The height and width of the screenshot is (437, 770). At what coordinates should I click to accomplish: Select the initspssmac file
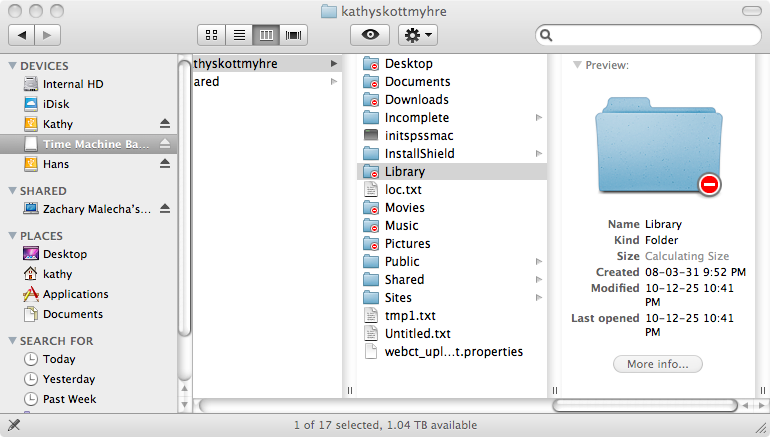pyautogui.click(x=452, y=136)
